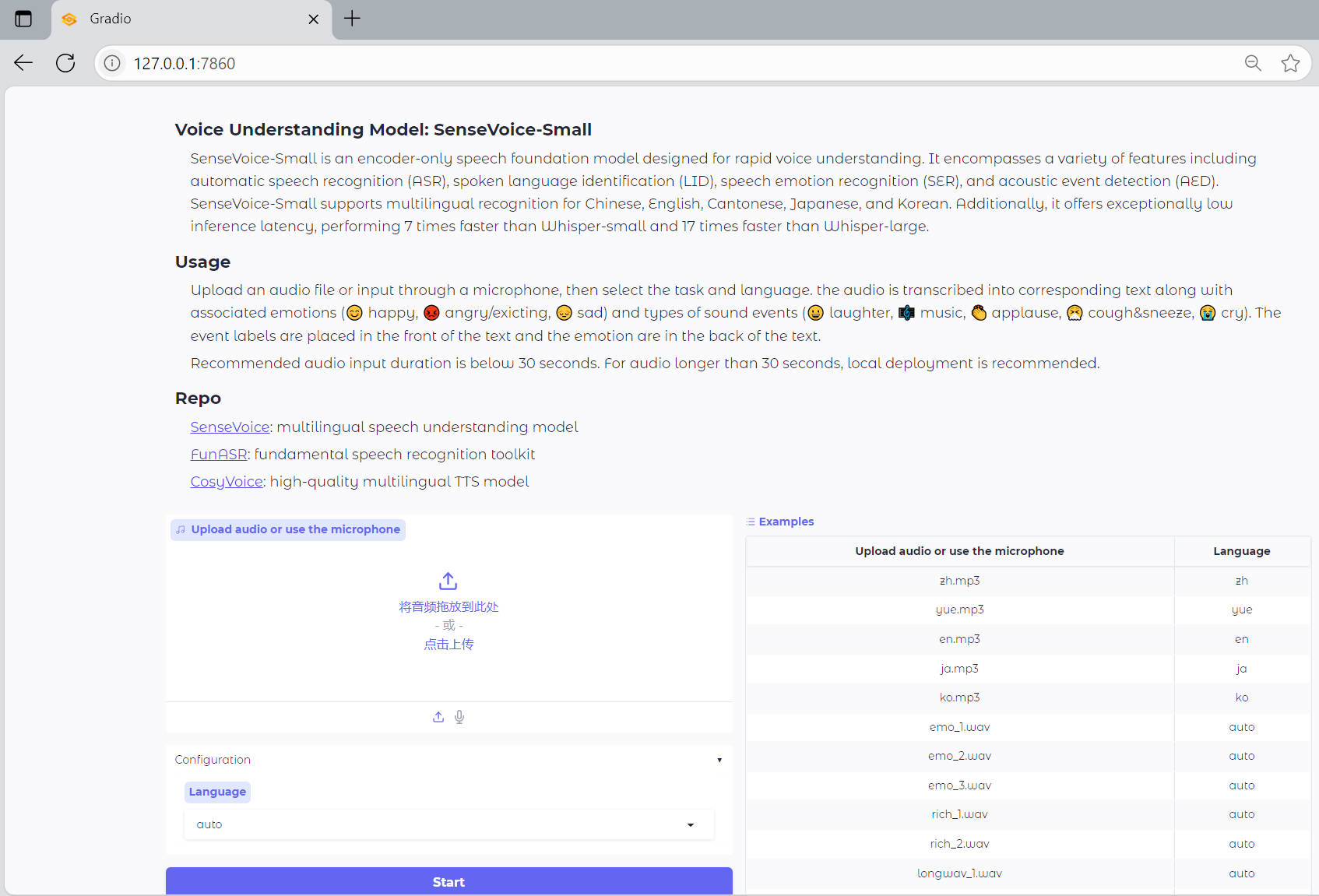Select the rich_2.wav example
The height and width of the screenshot is (896, 1319).
(x=959, y=844)
